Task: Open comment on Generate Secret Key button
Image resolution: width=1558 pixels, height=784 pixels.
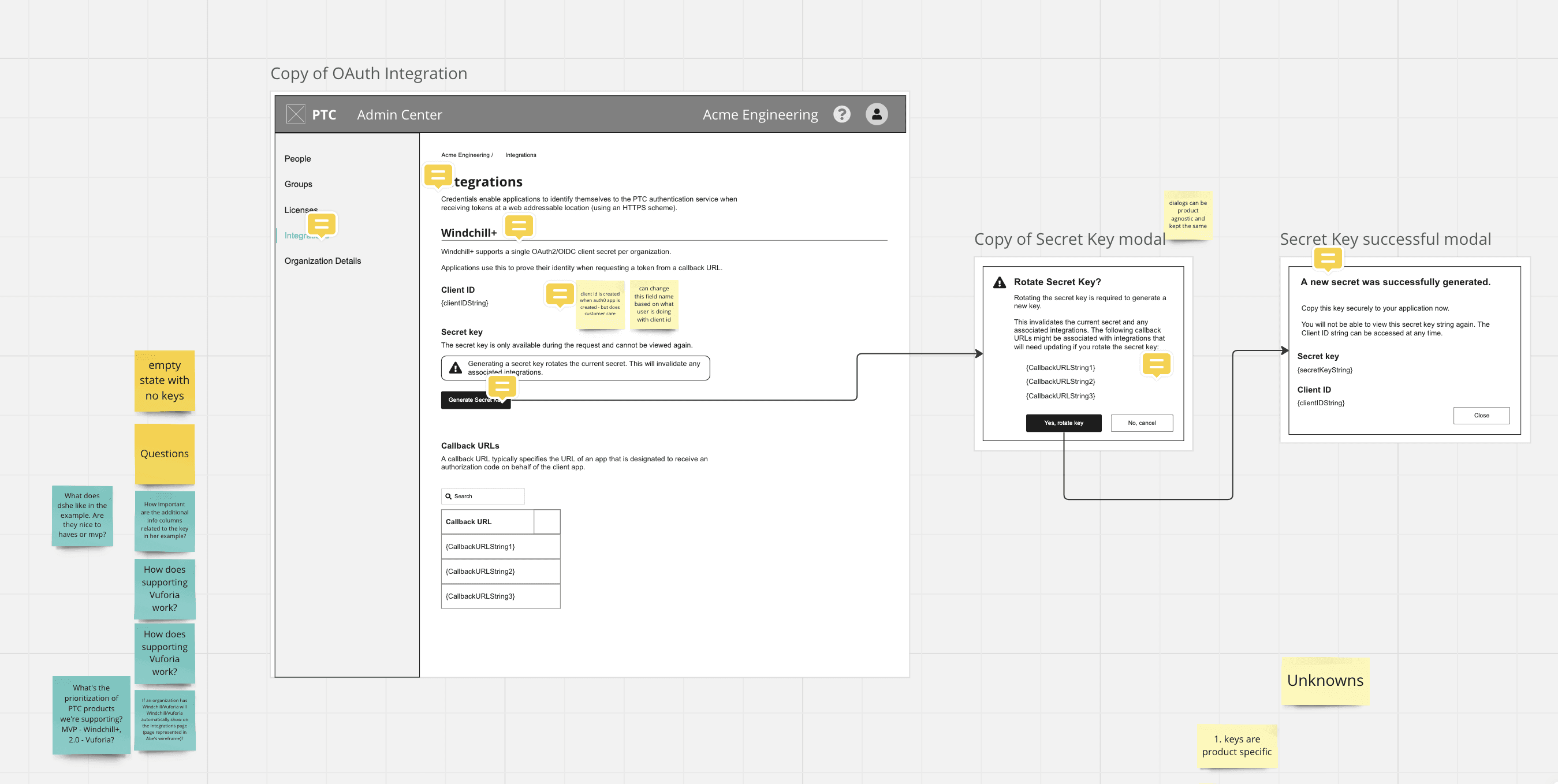Action: 502,387
